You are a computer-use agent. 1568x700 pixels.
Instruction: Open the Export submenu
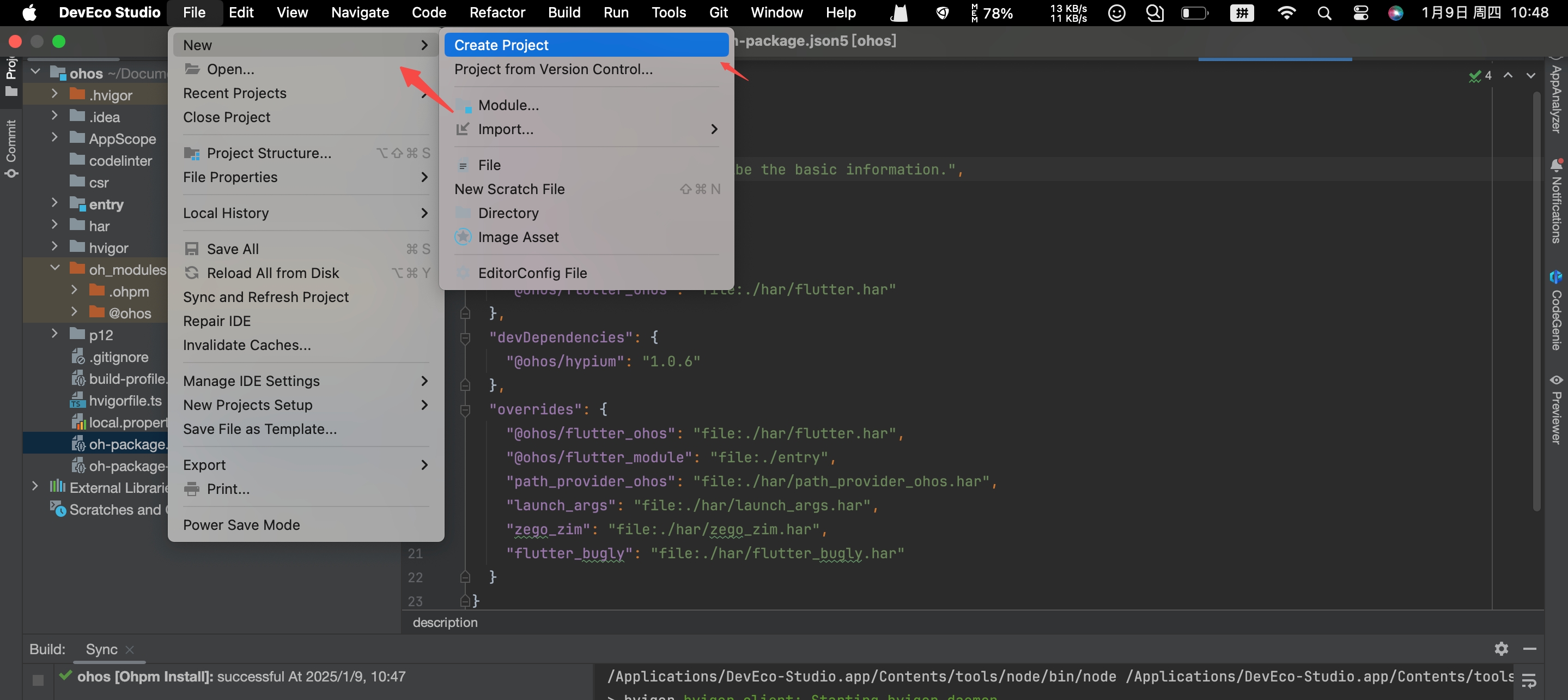(x=306, y=465)
